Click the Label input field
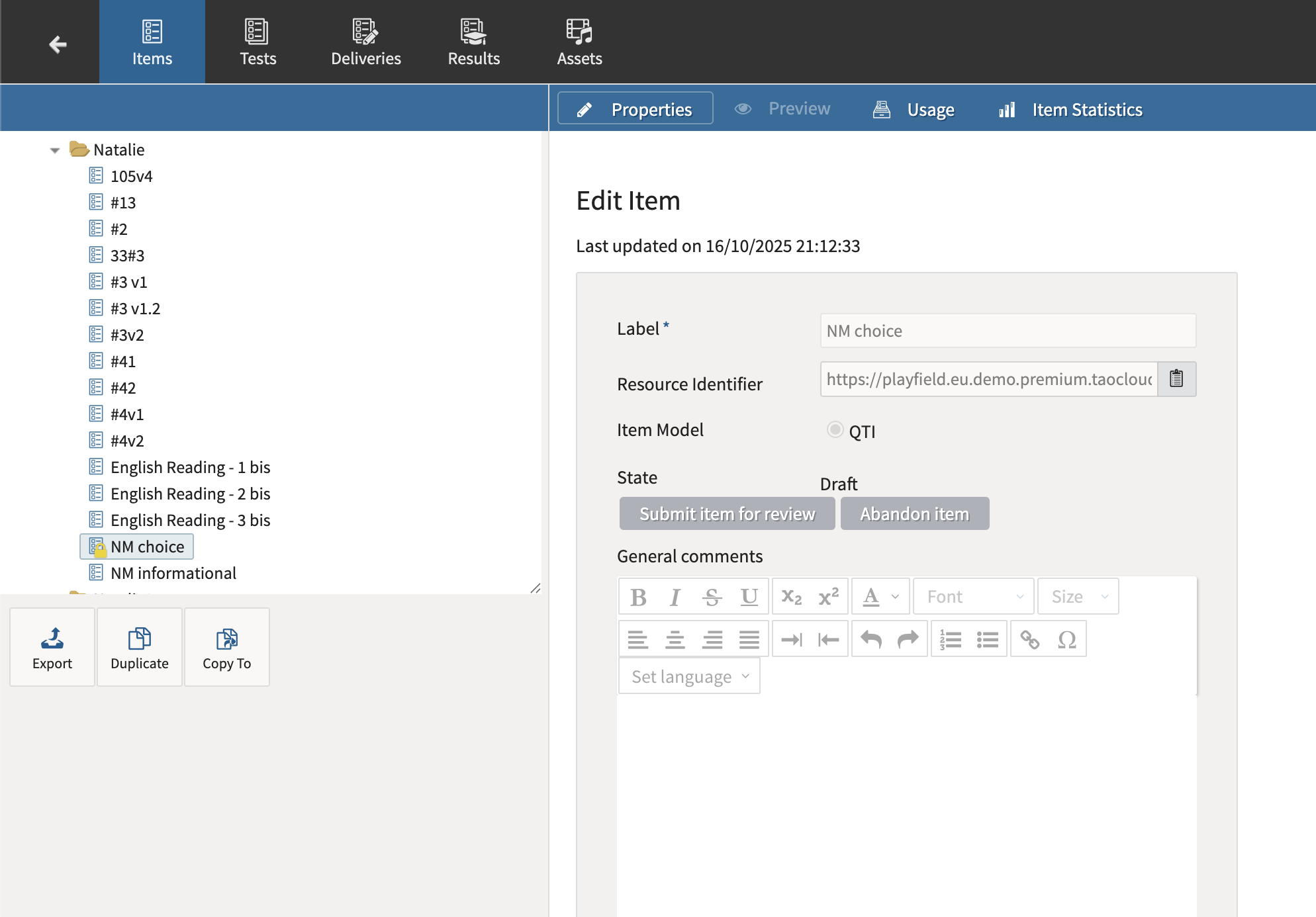 tap(1007, 331)
